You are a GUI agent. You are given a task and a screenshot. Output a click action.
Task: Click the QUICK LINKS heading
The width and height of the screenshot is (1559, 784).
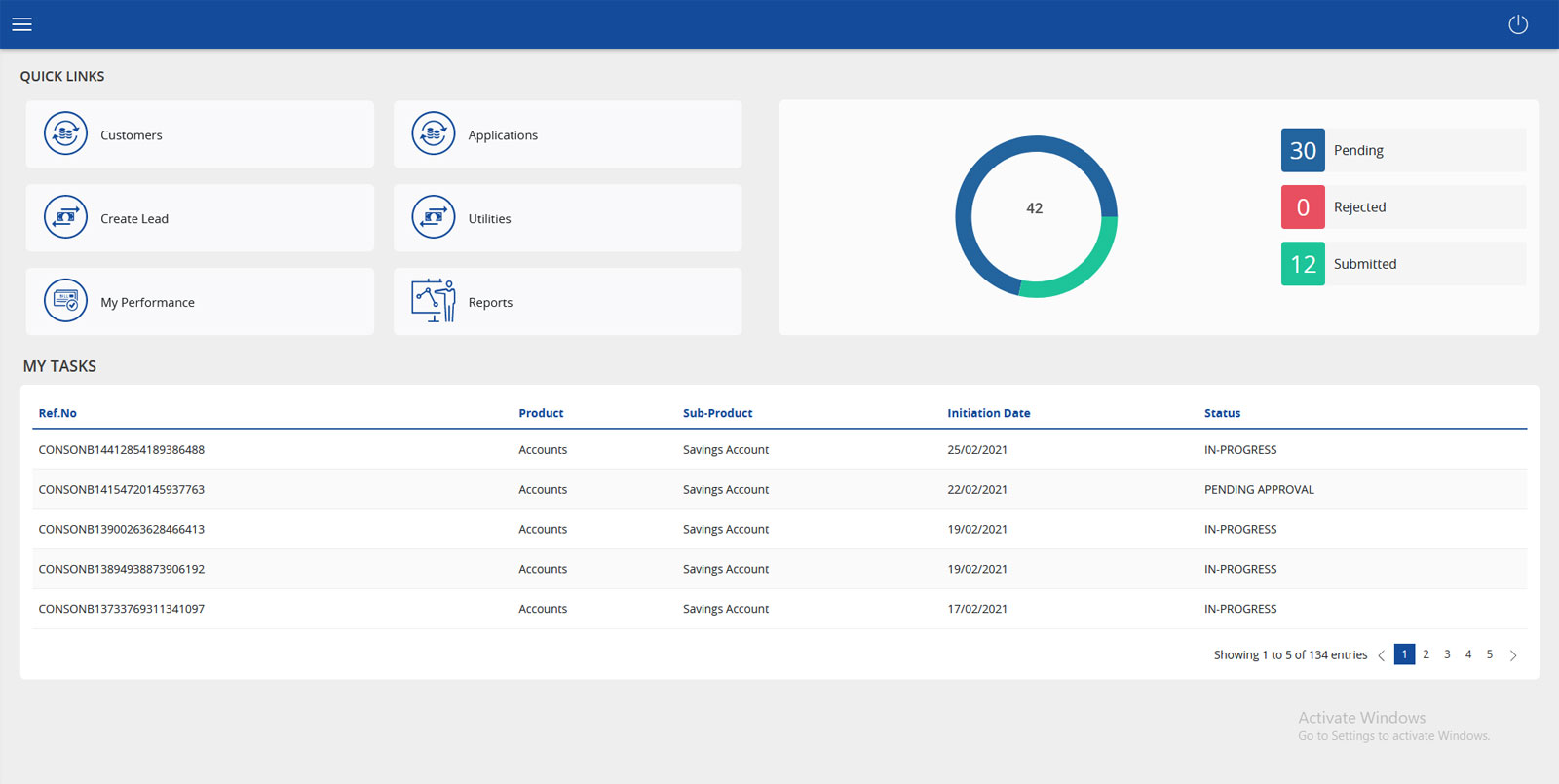click(62, 76)
